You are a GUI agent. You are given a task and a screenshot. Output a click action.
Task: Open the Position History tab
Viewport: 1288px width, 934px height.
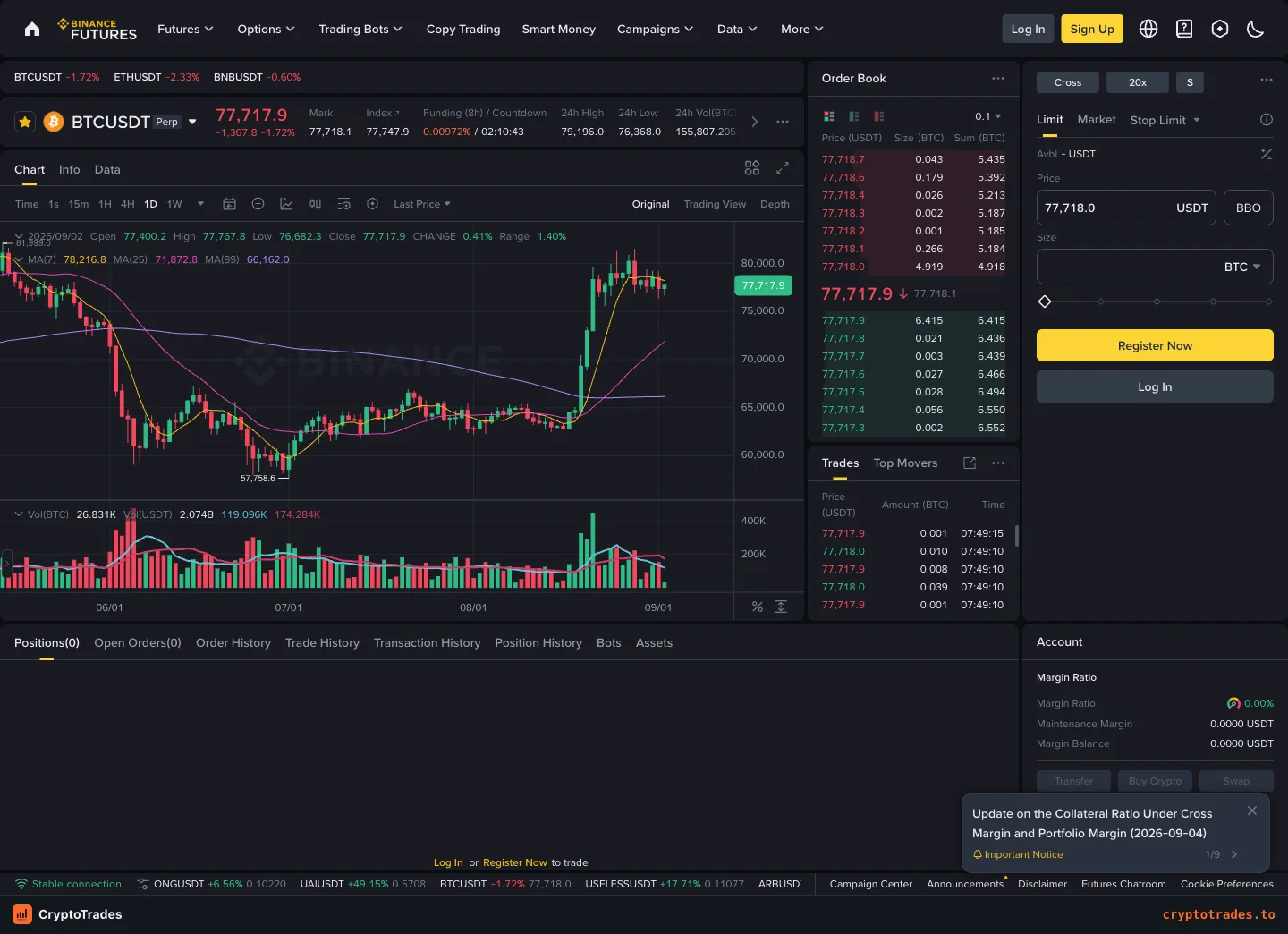538,642
